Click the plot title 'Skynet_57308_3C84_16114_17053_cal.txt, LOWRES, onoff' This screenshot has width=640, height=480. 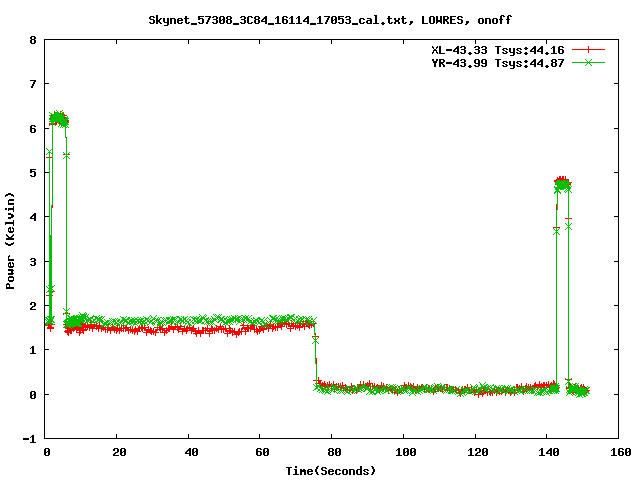point(330,20)
